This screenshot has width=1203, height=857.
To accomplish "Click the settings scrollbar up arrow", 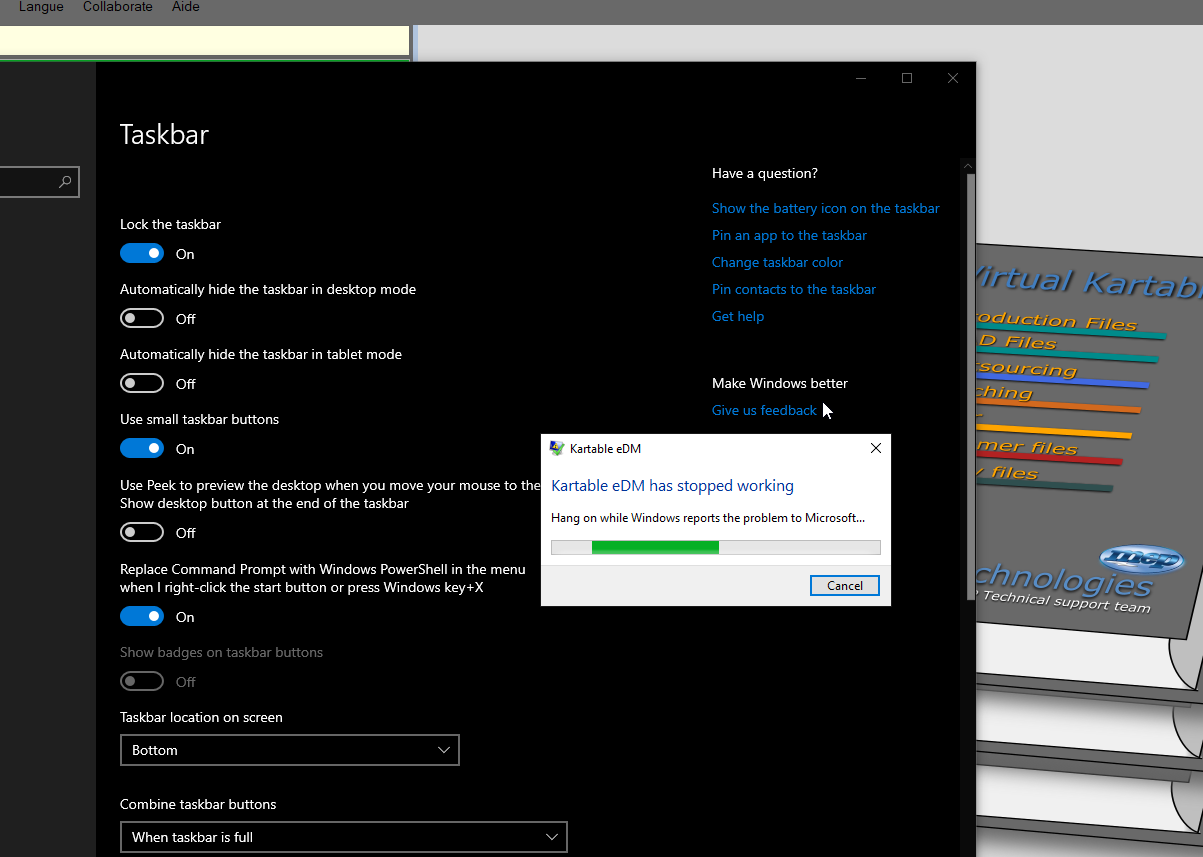I will tap(967, 165).
